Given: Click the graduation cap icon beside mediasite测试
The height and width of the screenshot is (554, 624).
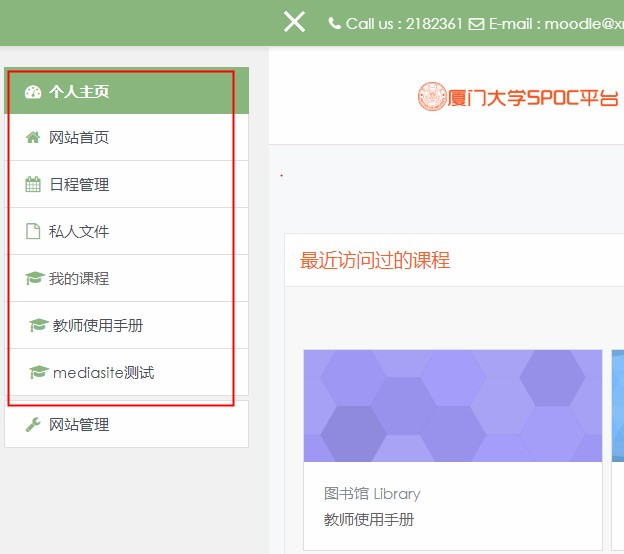Looking at the screenshot, I should (x=38, y=373).
